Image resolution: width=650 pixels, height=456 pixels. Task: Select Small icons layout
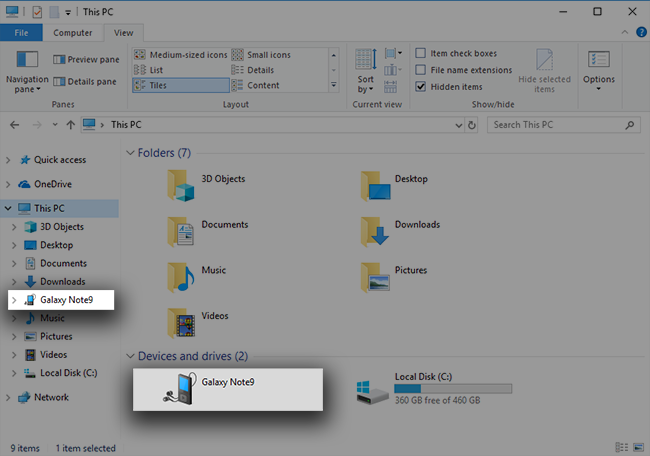tap(261, 55)
